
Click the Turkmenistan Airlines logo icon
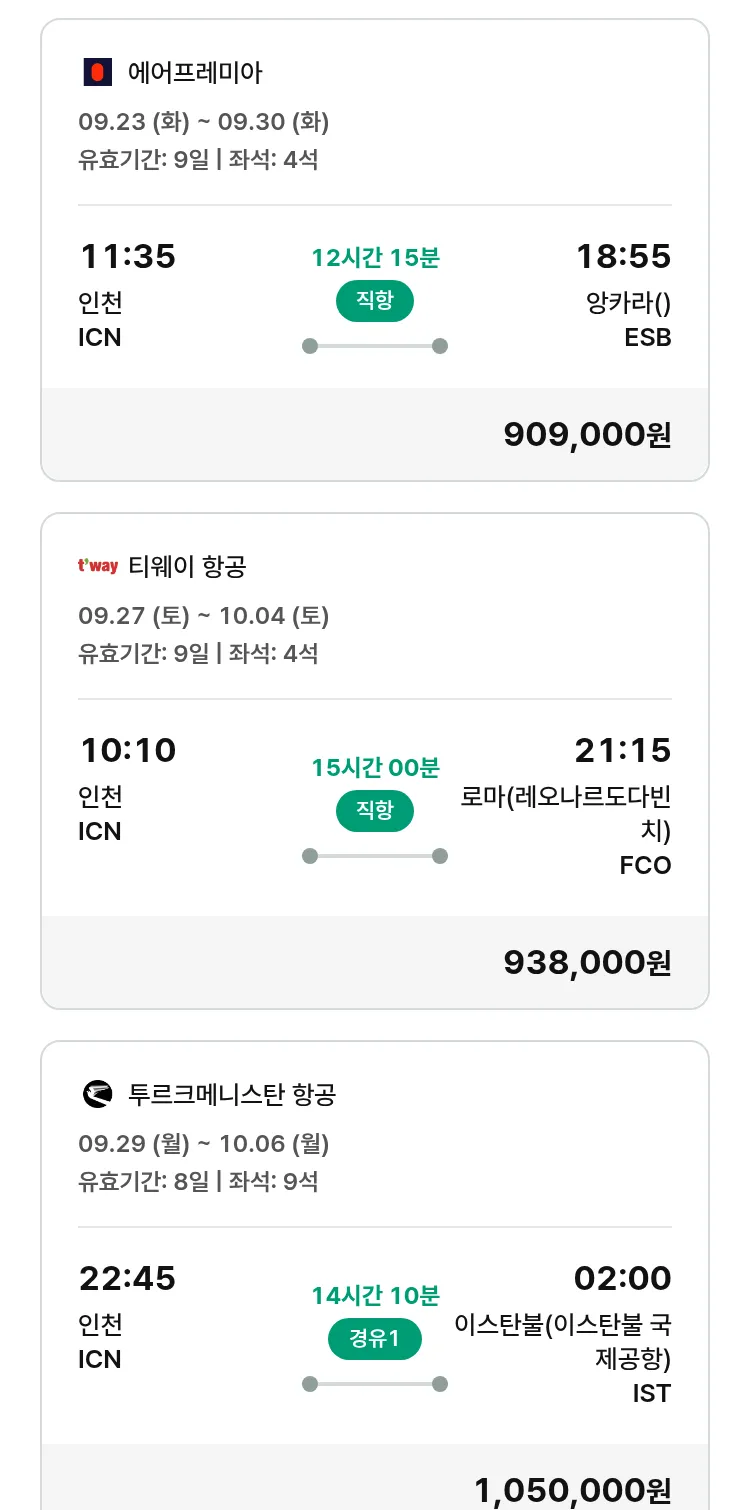coord(97,1094)
